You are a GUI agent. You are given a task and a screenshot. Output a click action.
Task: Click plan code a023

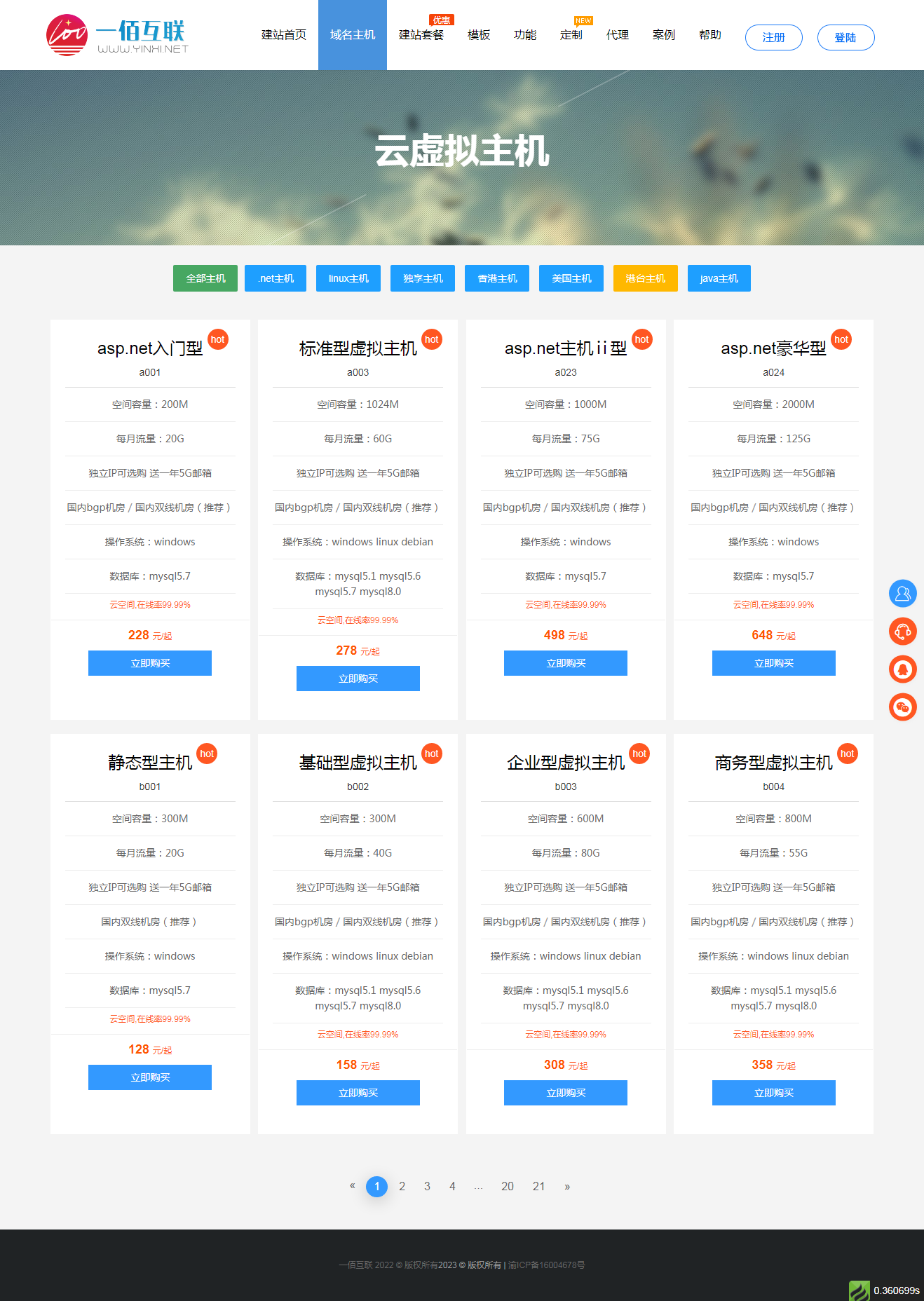566,372
